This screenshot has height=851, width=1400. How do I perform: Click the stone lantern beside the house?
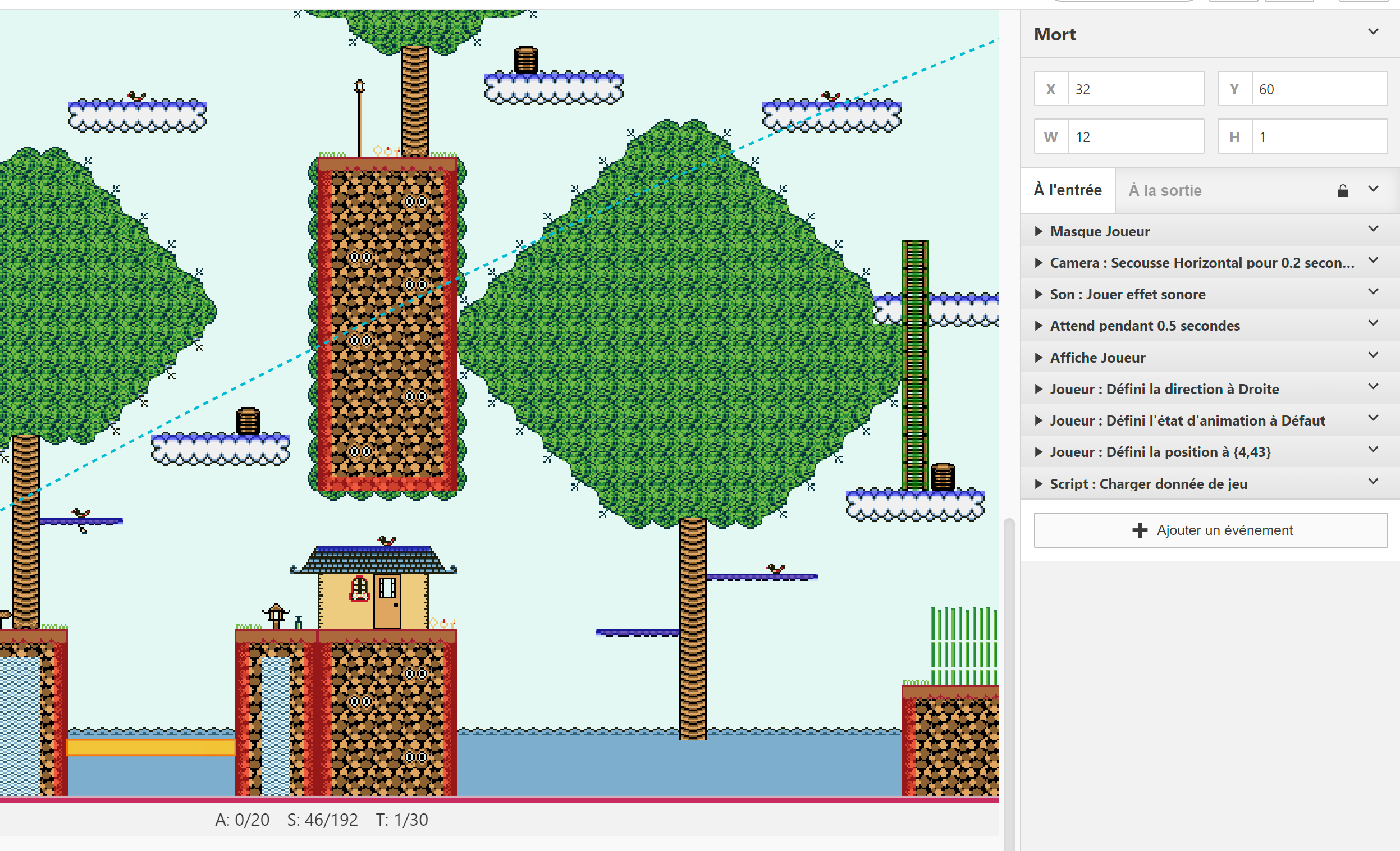(x=276, y=616)
